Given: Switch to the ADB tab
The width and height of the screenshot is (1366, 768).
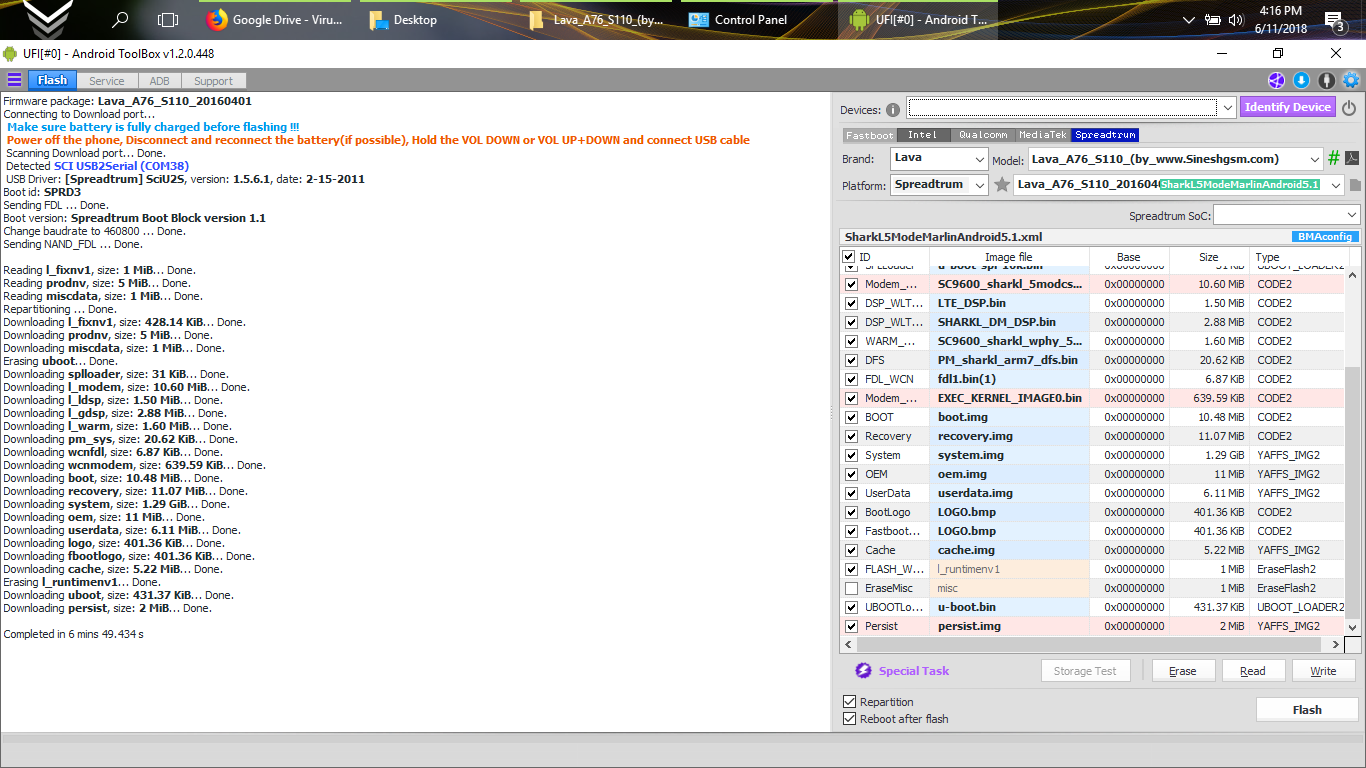Looking at the screenshot, I should click(160, 81).
